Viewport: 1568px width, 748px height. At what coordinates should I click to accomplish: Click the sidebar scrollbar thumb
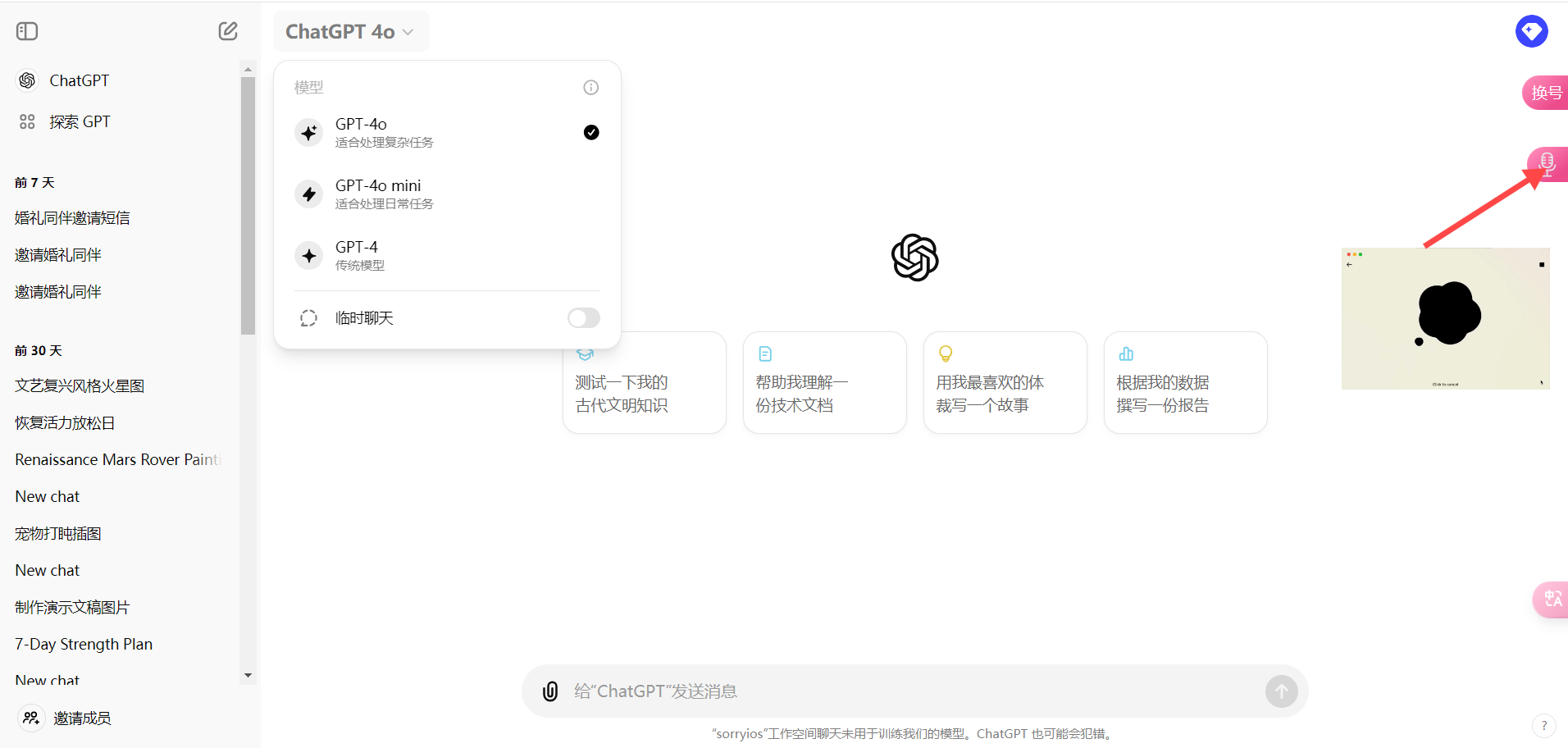coord(248,206)
